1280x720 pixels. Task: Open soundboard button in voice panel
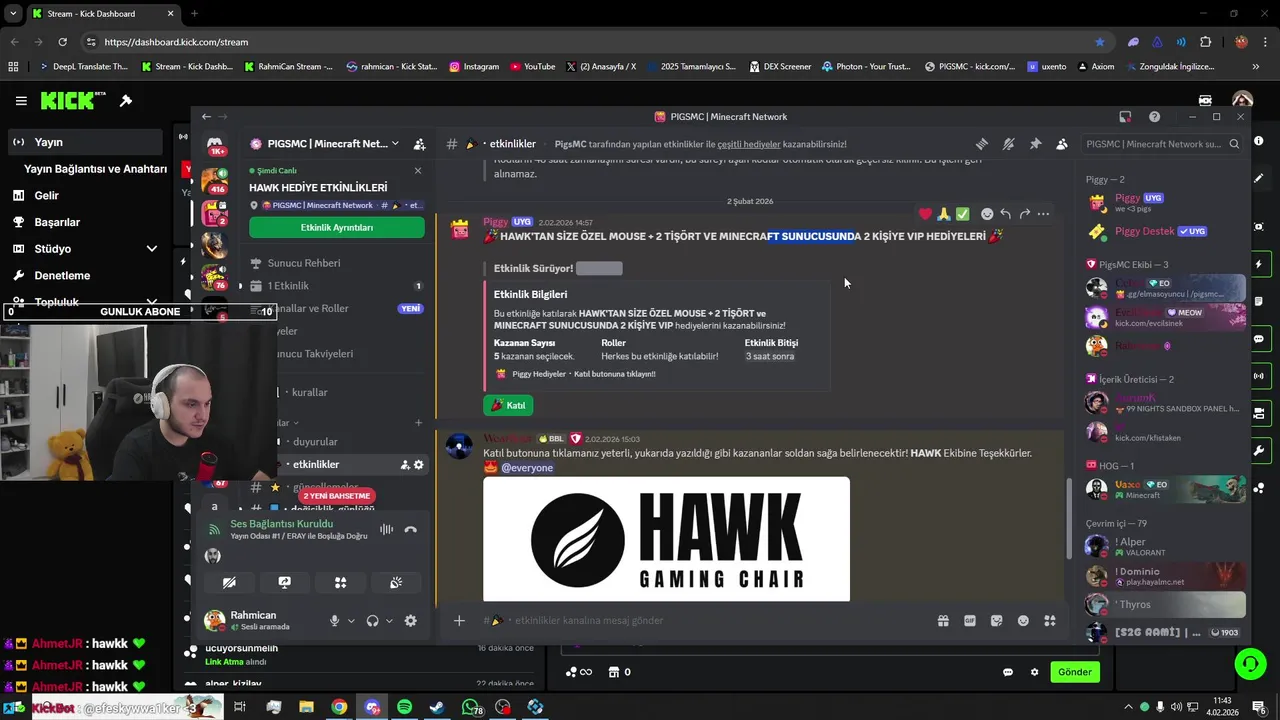(396, 582)
